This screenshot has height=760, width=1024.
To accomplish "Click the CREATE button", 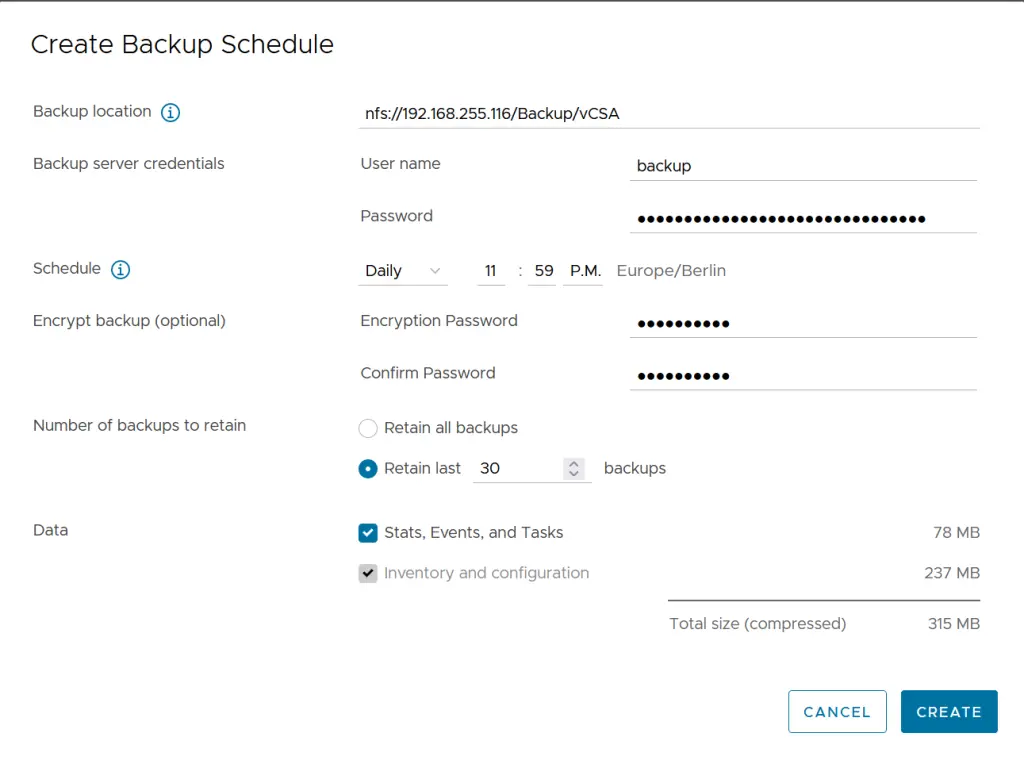I will [x=948, y=711].
